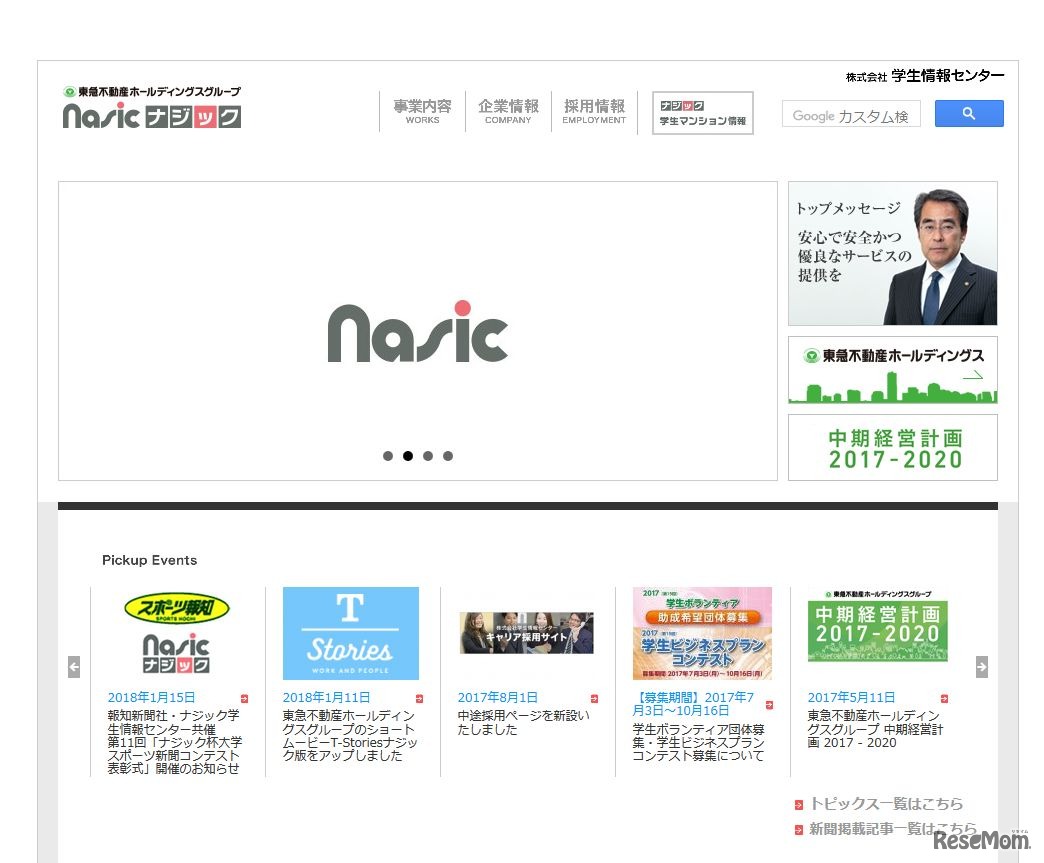Select the fourth carousel slide dot
The width and height of the screenshot is (1044, 863).
(x=448, y=456)
